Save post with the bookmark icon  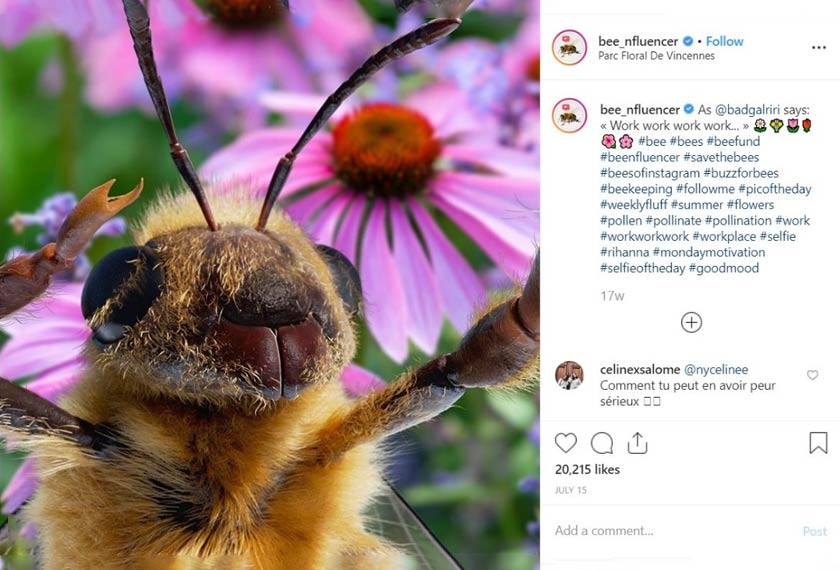[x=818, y=443]
